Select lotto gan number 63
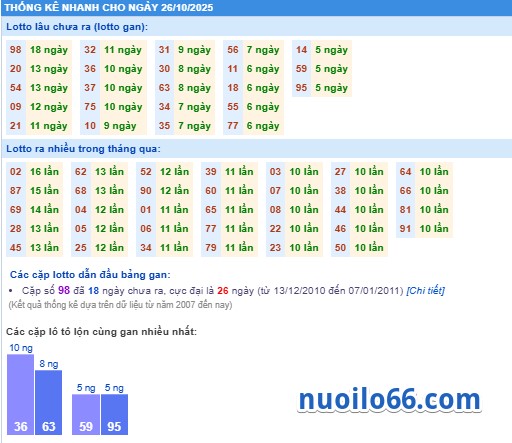Screen dimensions: 512x443 click(x=164, y=88)
